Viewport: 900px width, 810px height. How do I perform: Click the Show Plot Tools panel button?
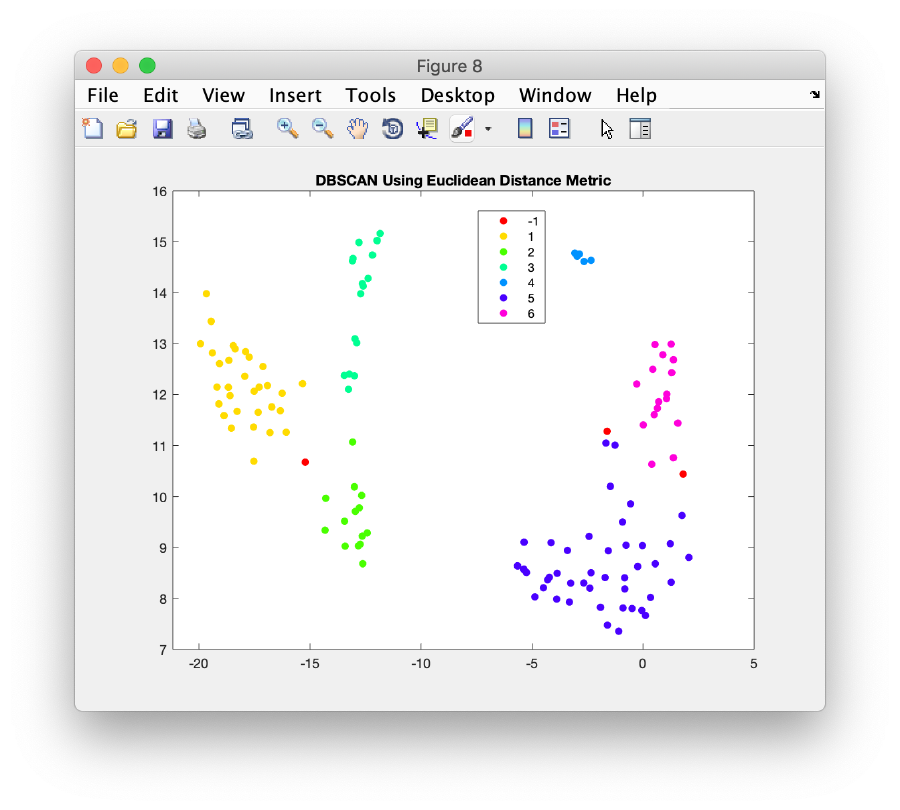[x=639, y=128]
